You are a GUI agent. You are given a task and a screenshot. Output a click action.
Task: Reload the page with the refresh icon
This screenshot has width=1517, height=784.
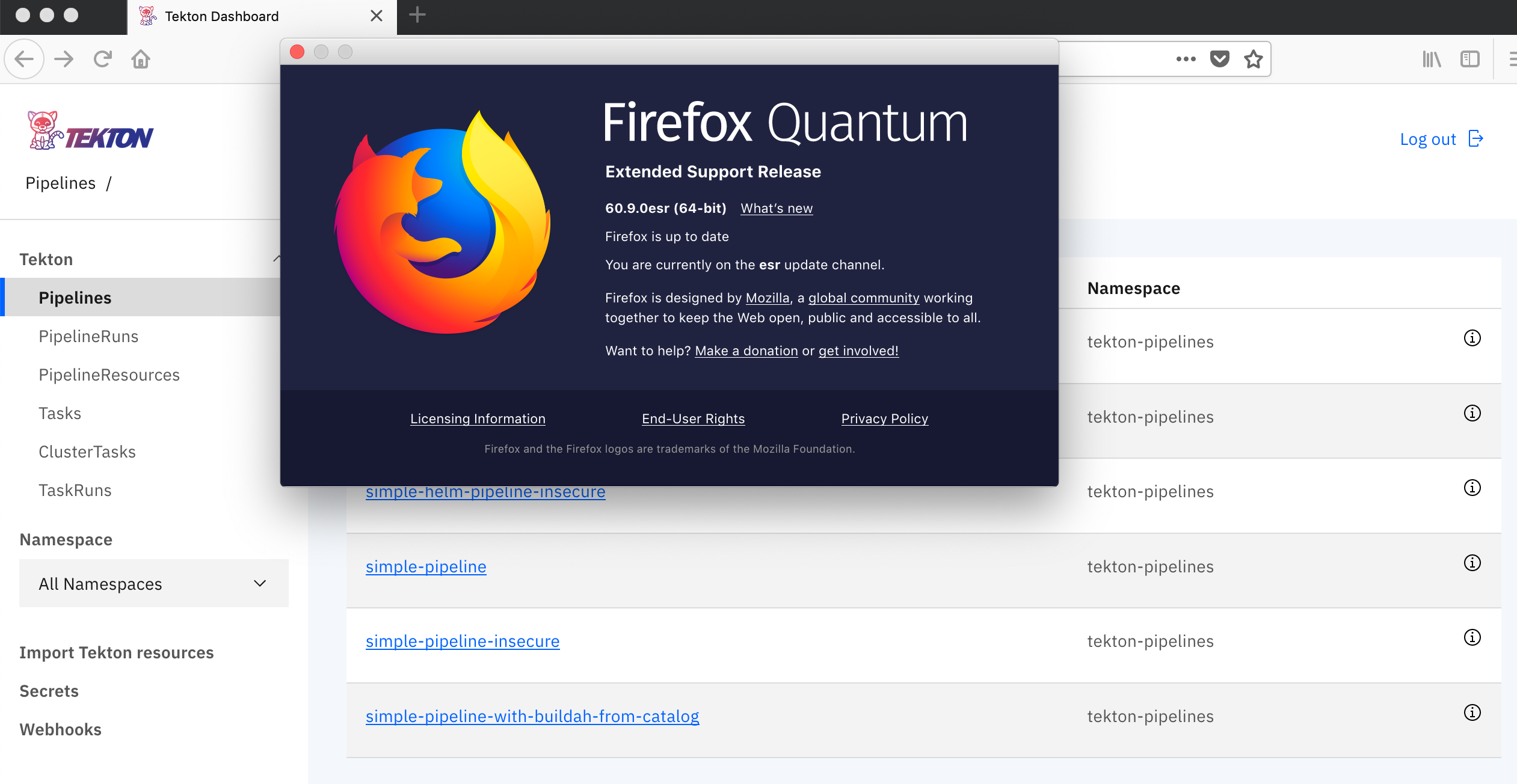[103, 59]
